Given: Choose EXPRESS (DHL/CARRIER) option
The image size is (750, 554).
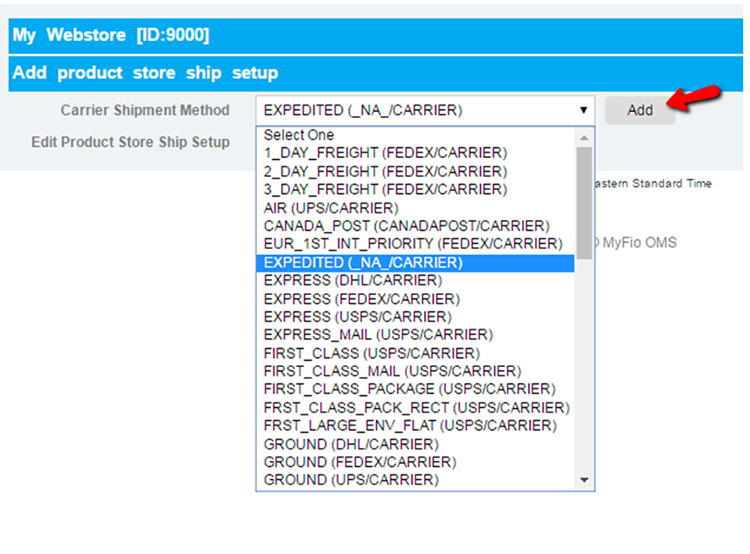Looking at the screenshot, I should pyautogui.click(x=415, y=280).
